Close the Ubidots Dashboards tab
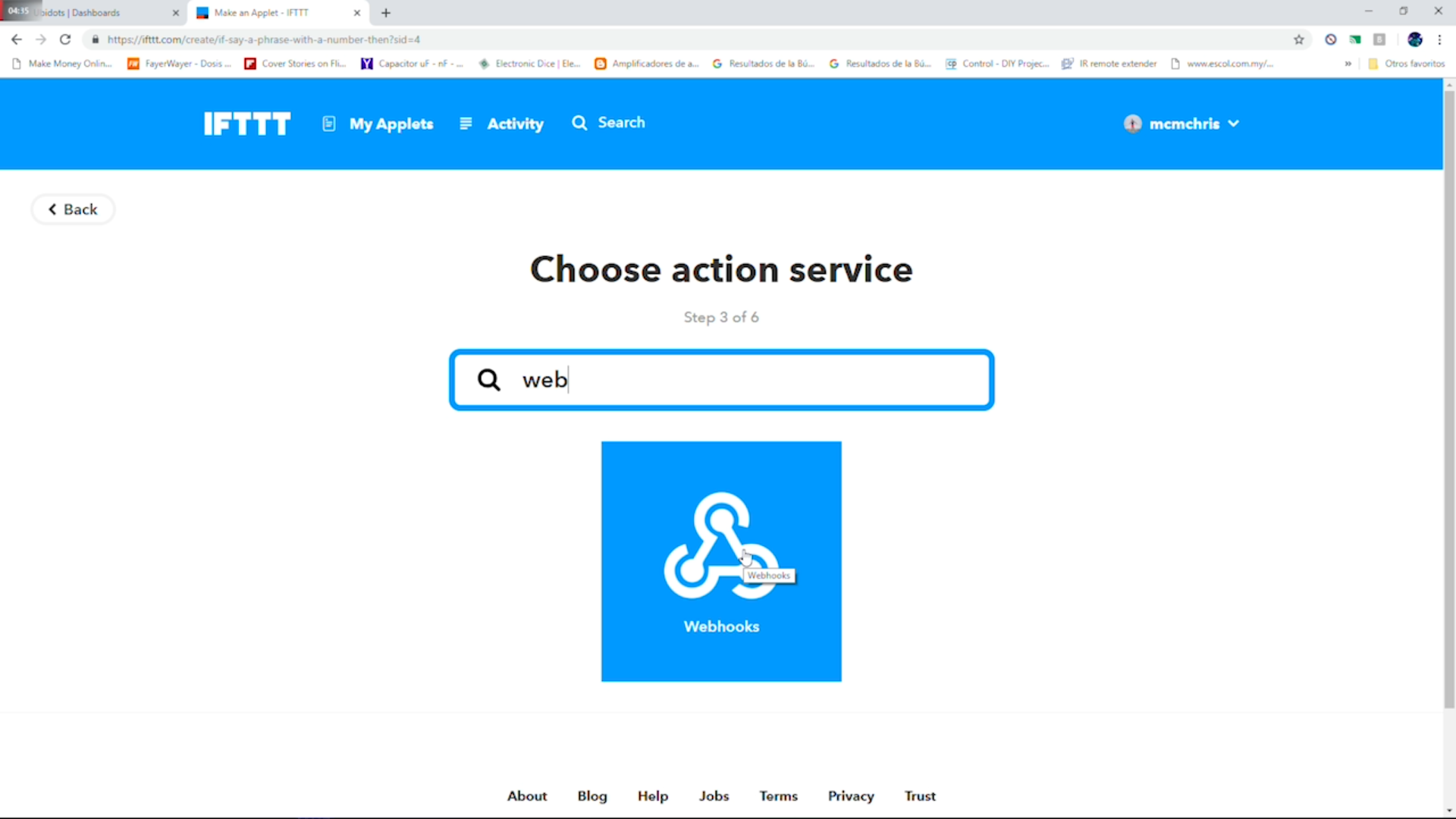This screenshot has width=1456, height=819. (x=176, y=13)
